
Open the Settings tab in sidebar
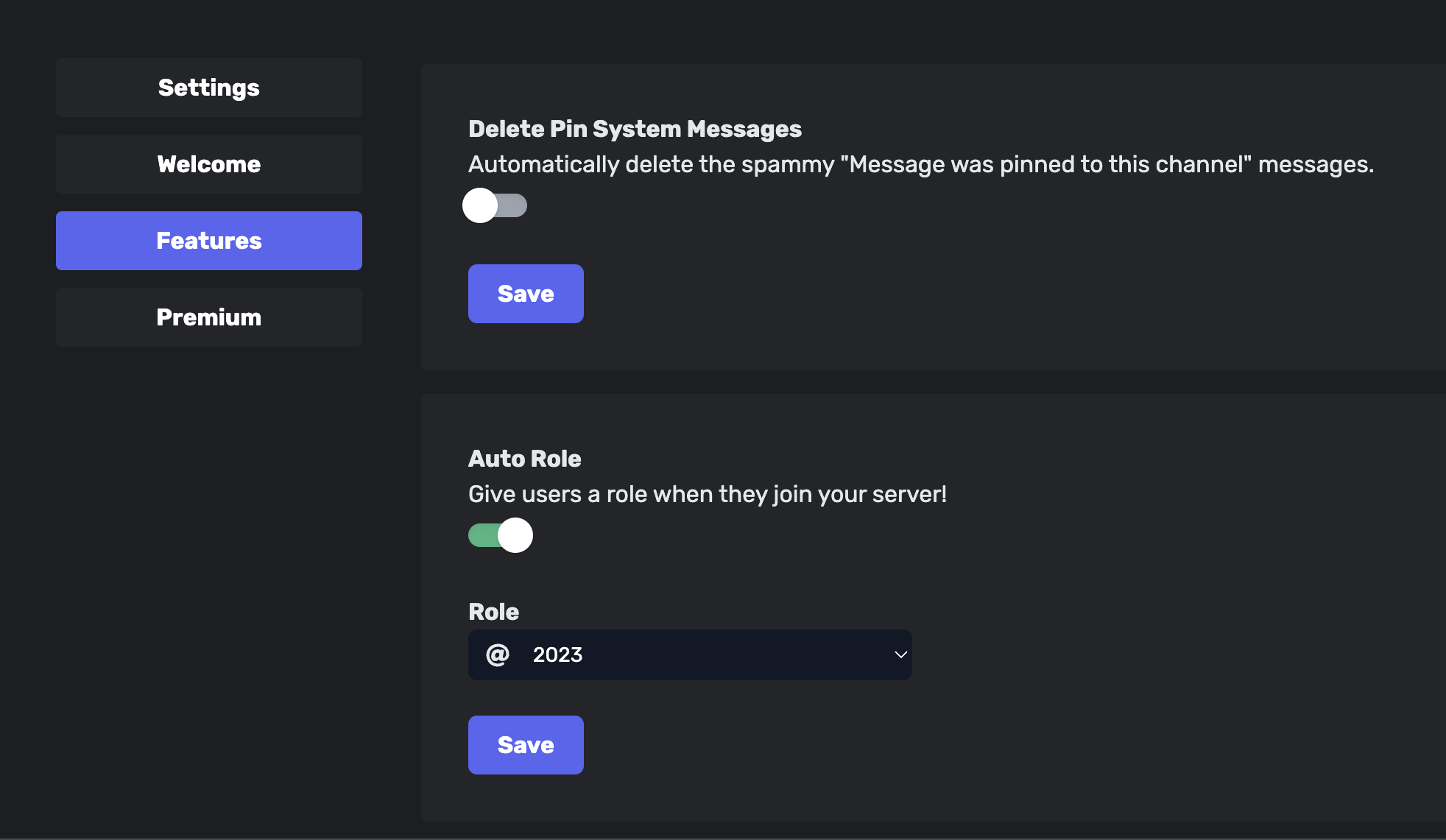click(x=208, y=88)
